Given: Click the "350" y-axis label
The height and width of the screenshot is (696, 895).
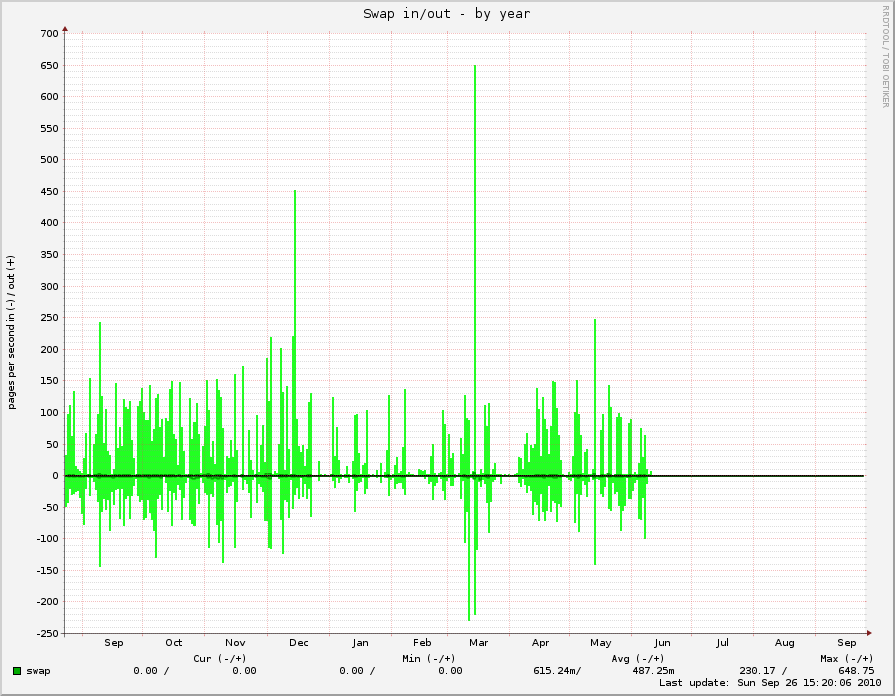Looking at the screenshot, I should tap(50, 255).
